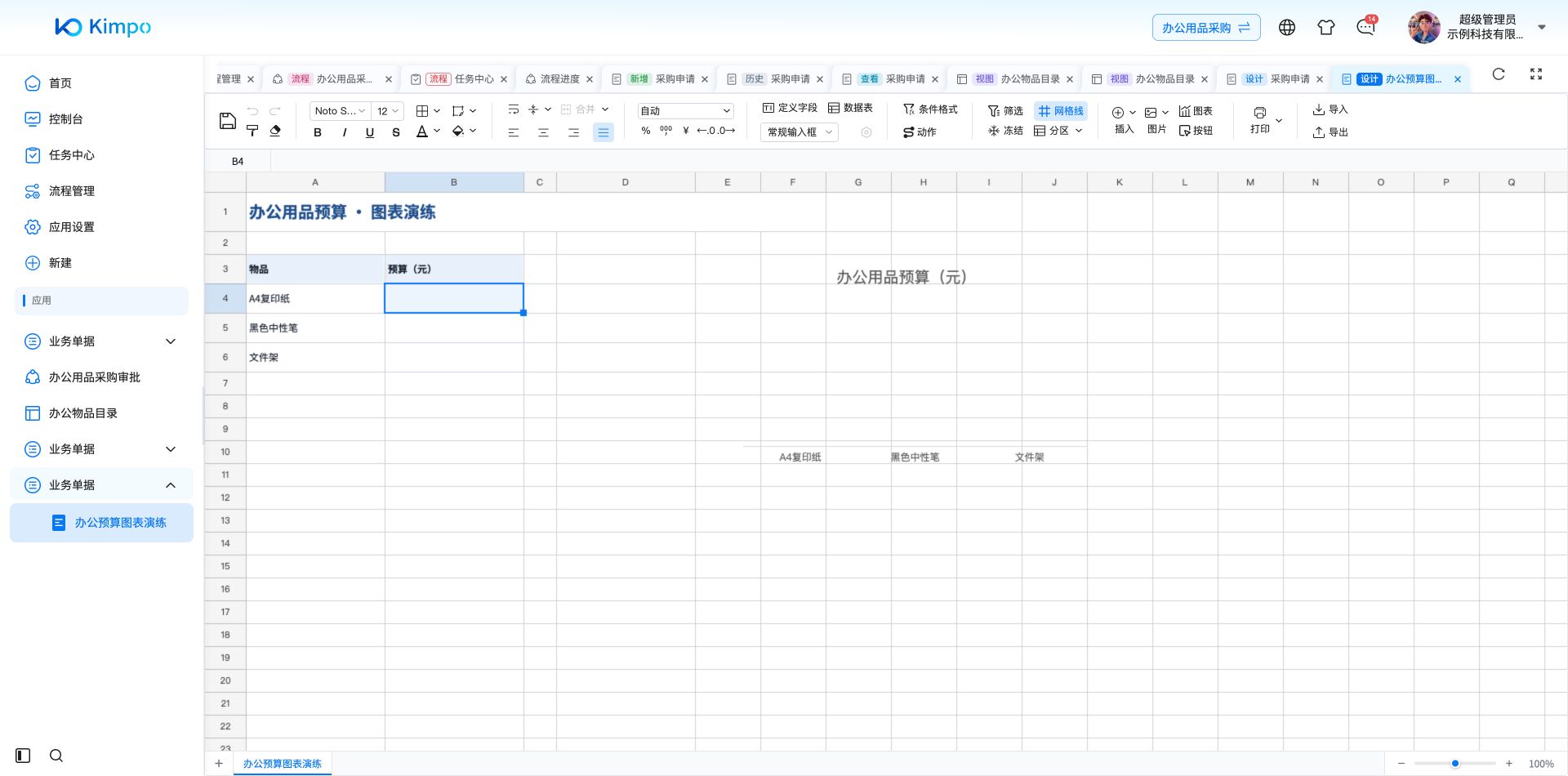The width and height of the screenshot is (1568, 776).
Task: Toggle 网格线 gridlines
Action: click(1061, 111)
